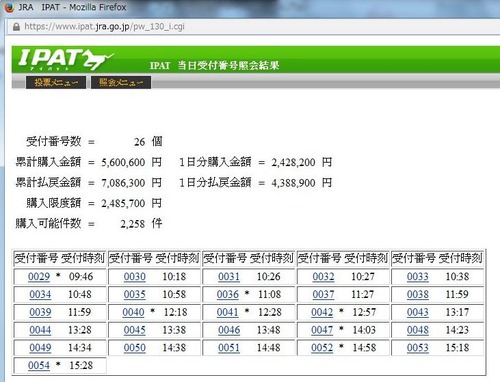
Task: Select the 7,086,300 cumulative payout amount
Action: pos(123,183)
